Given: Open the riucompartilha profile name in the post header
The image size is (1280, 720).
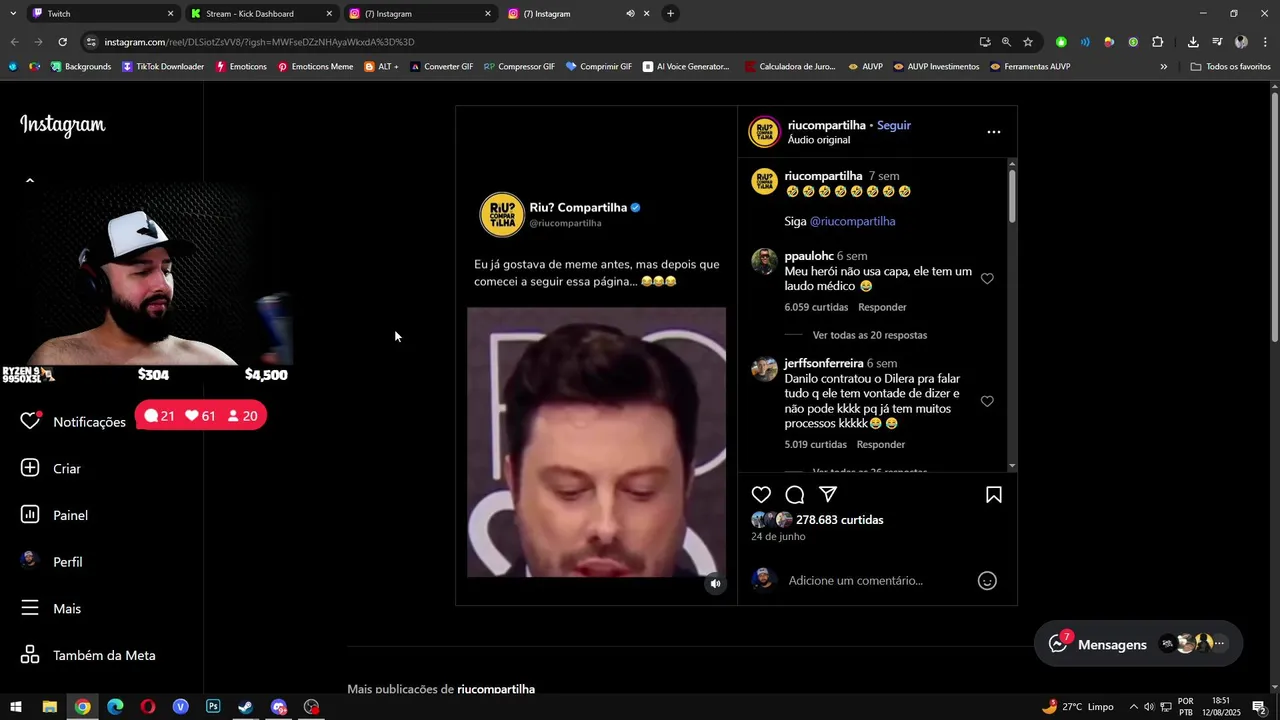Looking at the screenshot, I should [826, 126].
